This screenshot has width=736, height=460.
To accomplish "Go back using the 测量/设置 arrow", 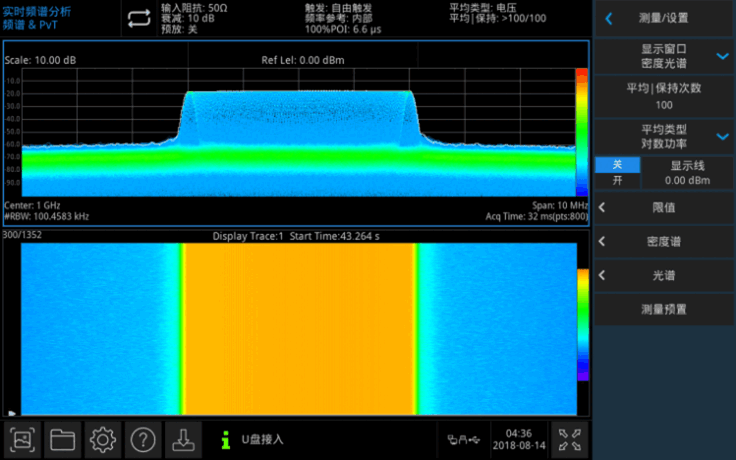I will pyautogui.click(x=609, y=19).
